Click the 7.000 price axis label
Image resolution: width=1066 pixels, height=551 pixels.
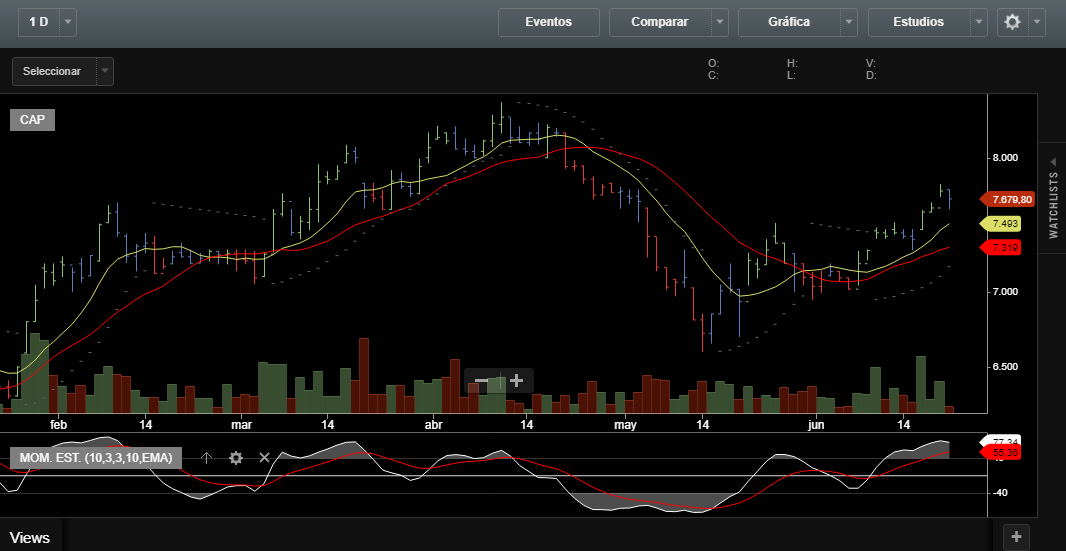[x=1003, y=292]
